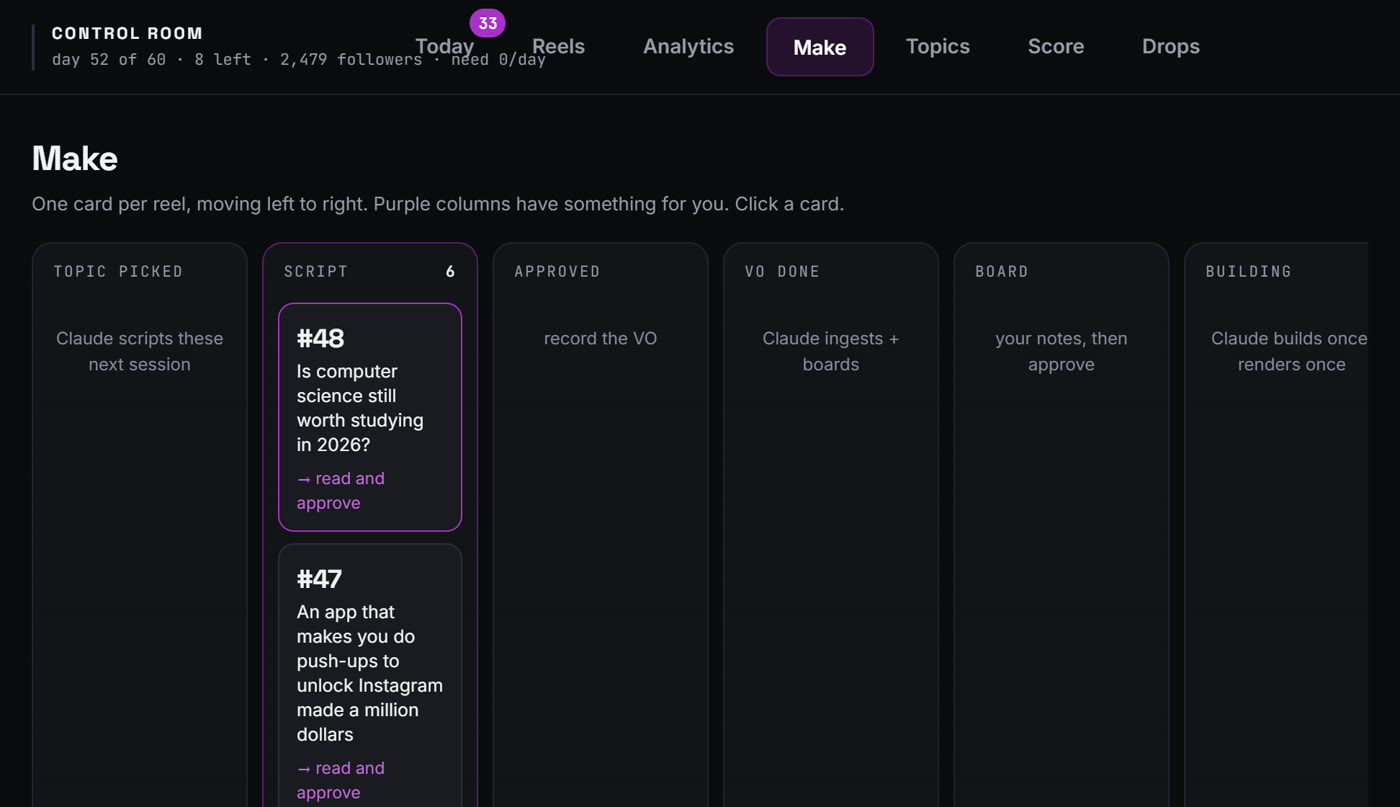
Task: Click the 33 notification badge
Action: coord(487,23)
